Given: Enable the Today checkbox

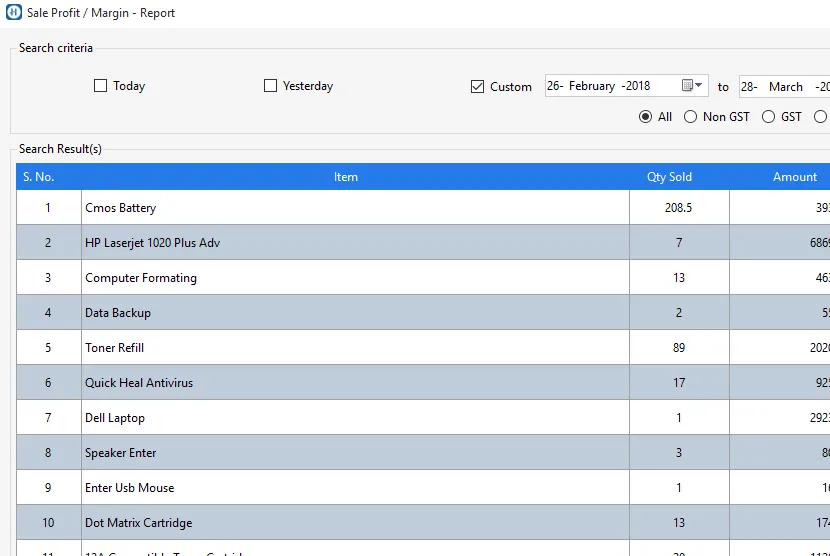Looking at the screenshot, I should point(100,86).
